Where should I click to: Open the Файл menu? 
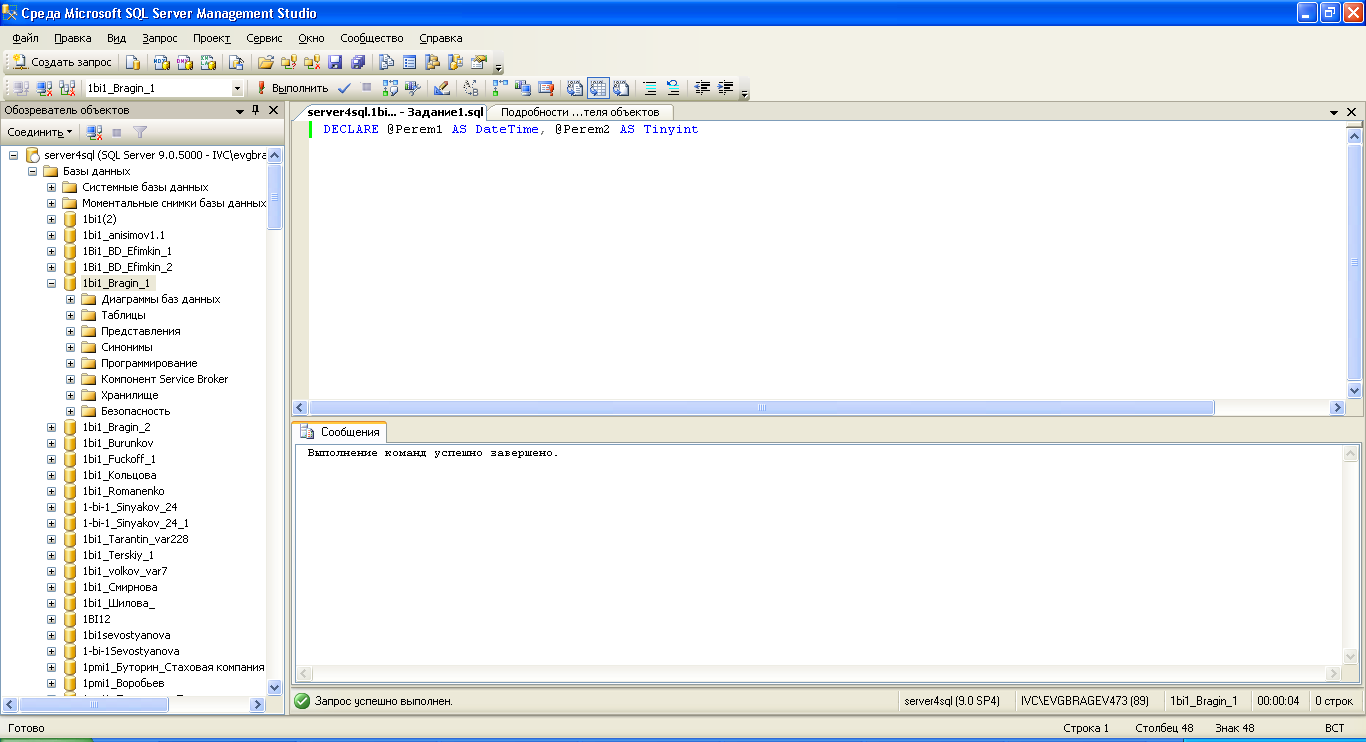25,38
